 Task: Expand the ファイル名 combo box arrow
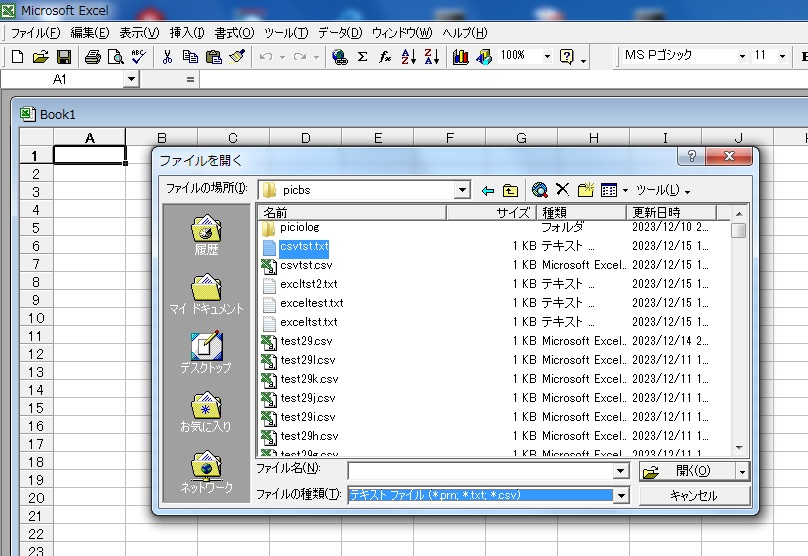tap(621, 470)
